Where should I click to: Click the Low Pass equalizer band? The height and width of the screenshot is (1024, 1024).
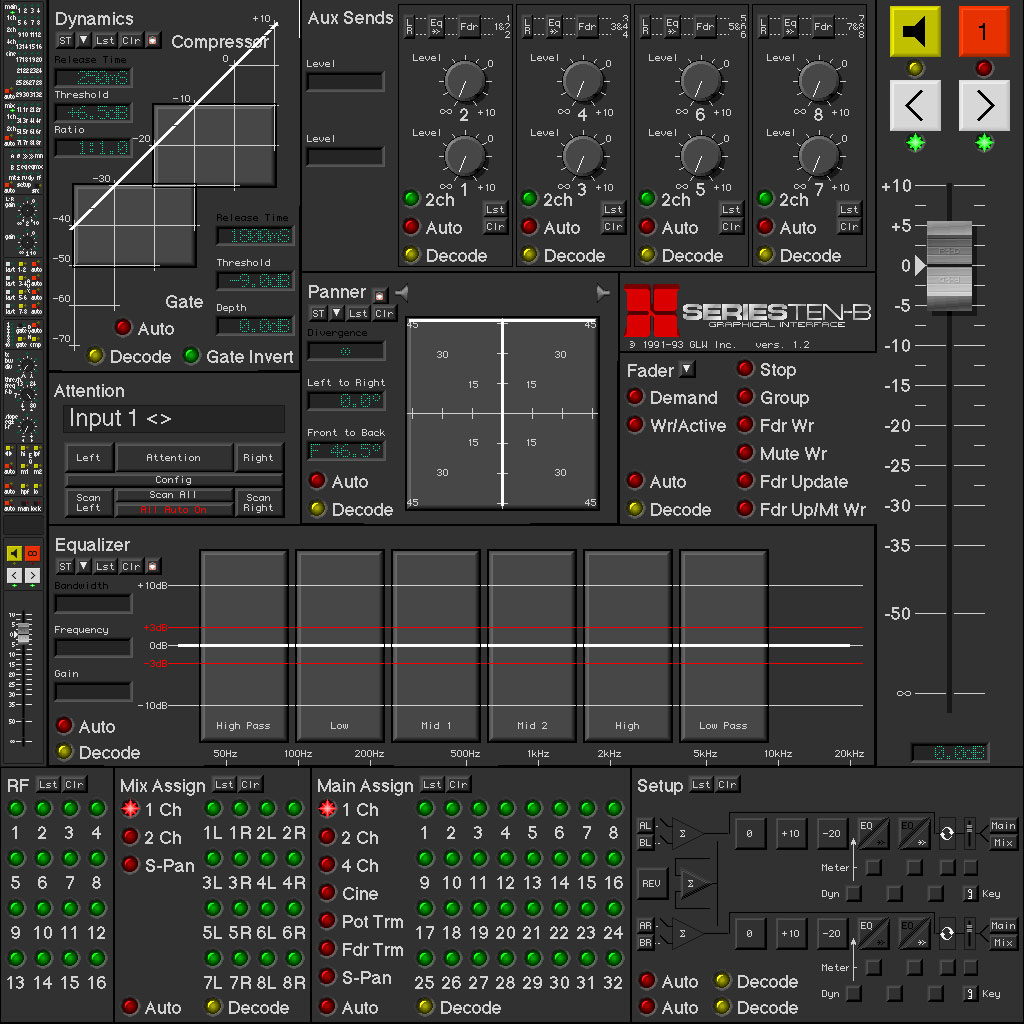coord(724,646)
